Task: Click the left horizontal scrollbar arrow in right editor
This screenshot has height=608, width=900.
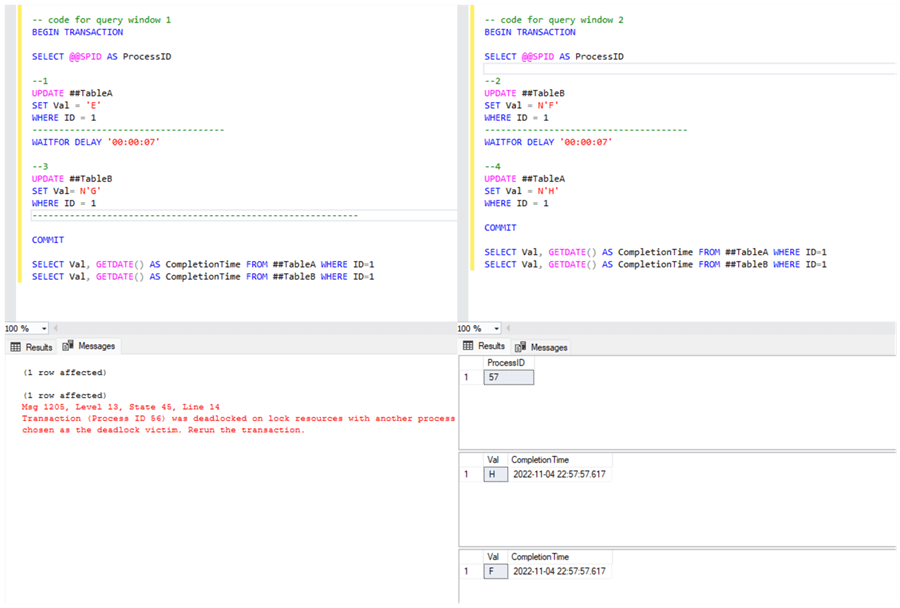Action: [509, 328]
